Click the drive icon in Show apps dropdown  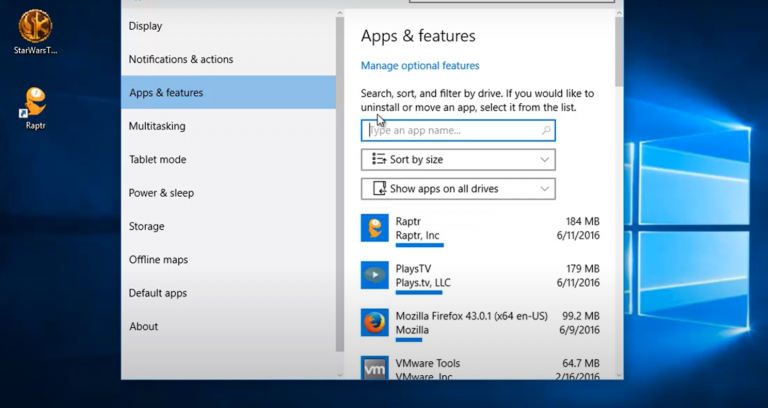[x=380, y=189]
